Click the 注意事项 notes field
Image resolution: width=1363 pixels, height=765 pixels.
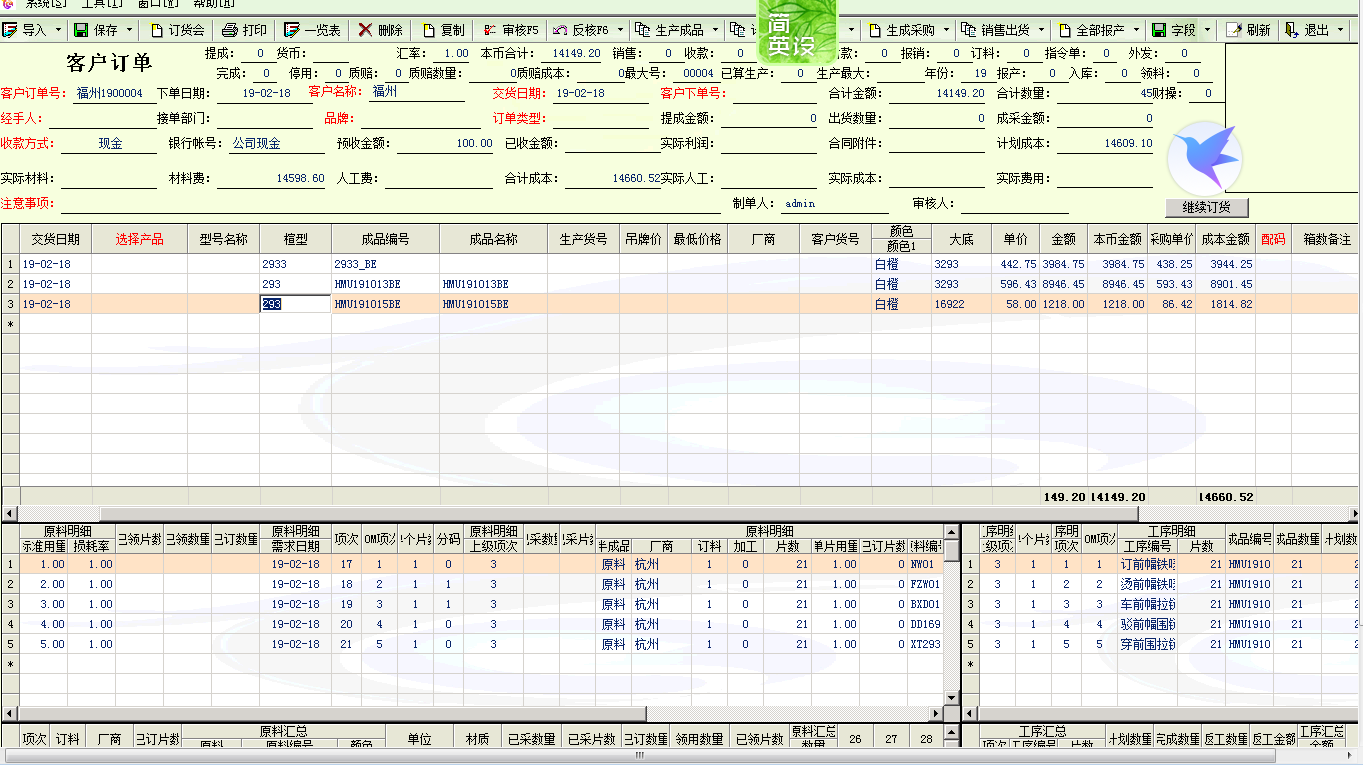(393, 204)
